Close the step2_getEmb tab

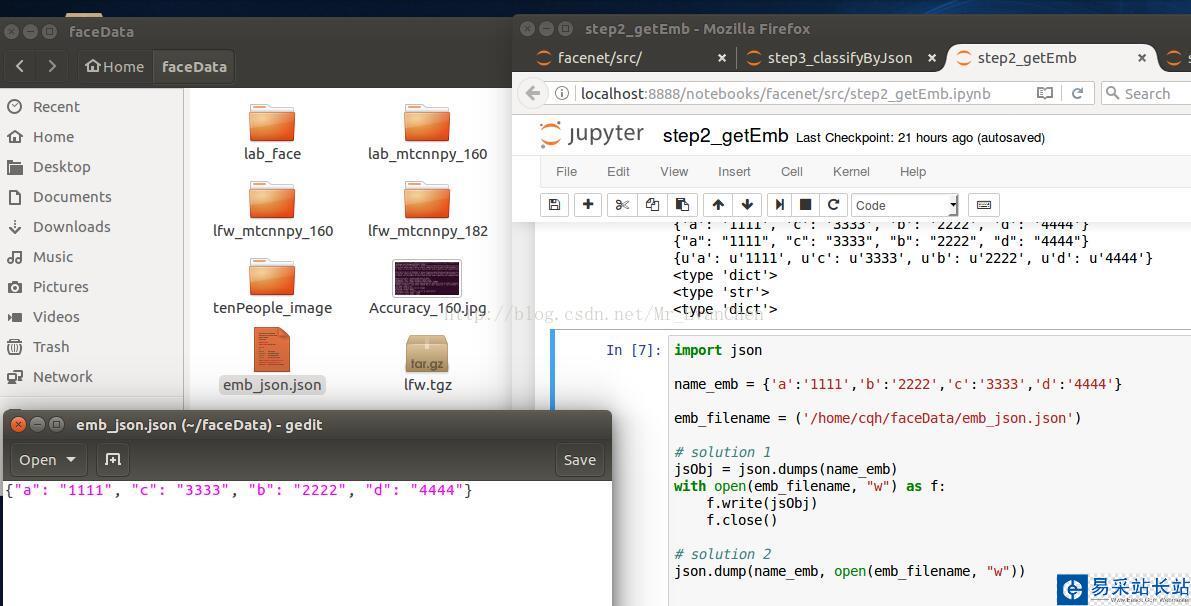click(x=1142, y=58)
